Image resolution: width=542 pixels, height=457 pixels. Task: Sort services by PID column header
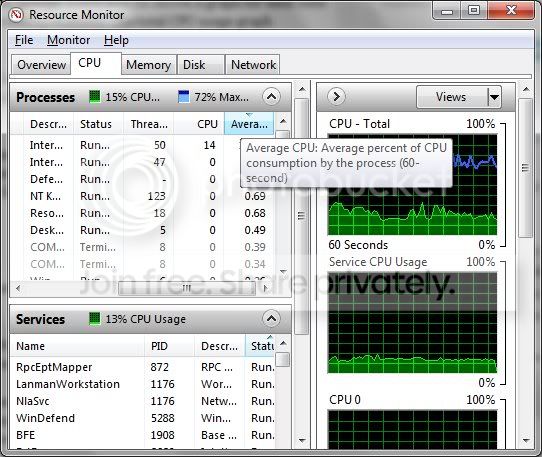[169, 346]
